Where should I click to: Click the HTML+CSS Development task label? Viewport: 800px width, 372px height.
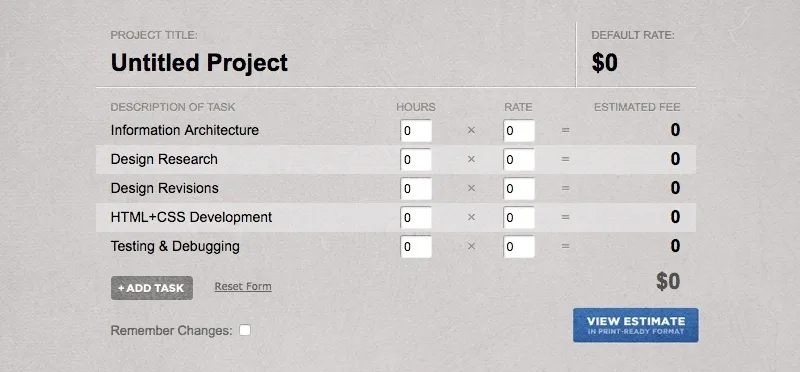191,217
